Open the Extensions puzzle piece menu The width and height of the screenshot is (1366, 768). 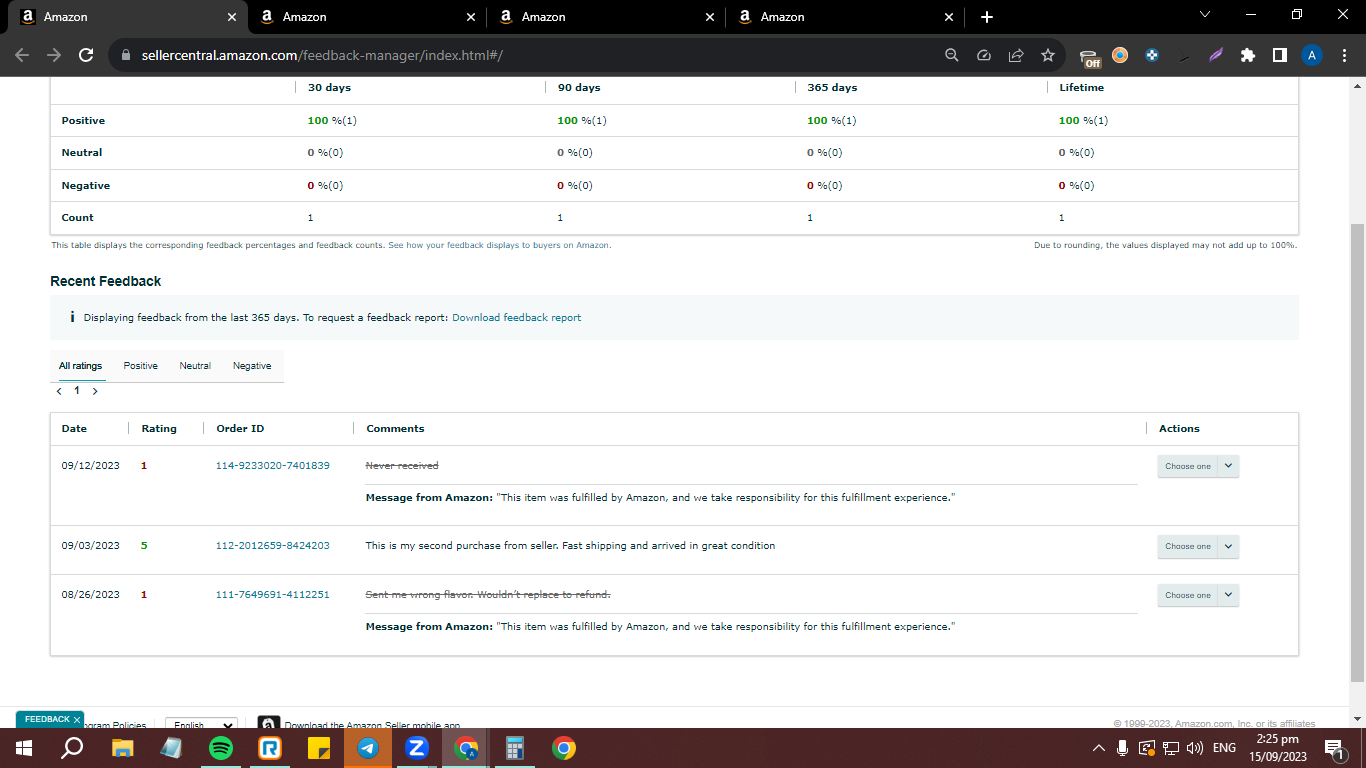1247,56
